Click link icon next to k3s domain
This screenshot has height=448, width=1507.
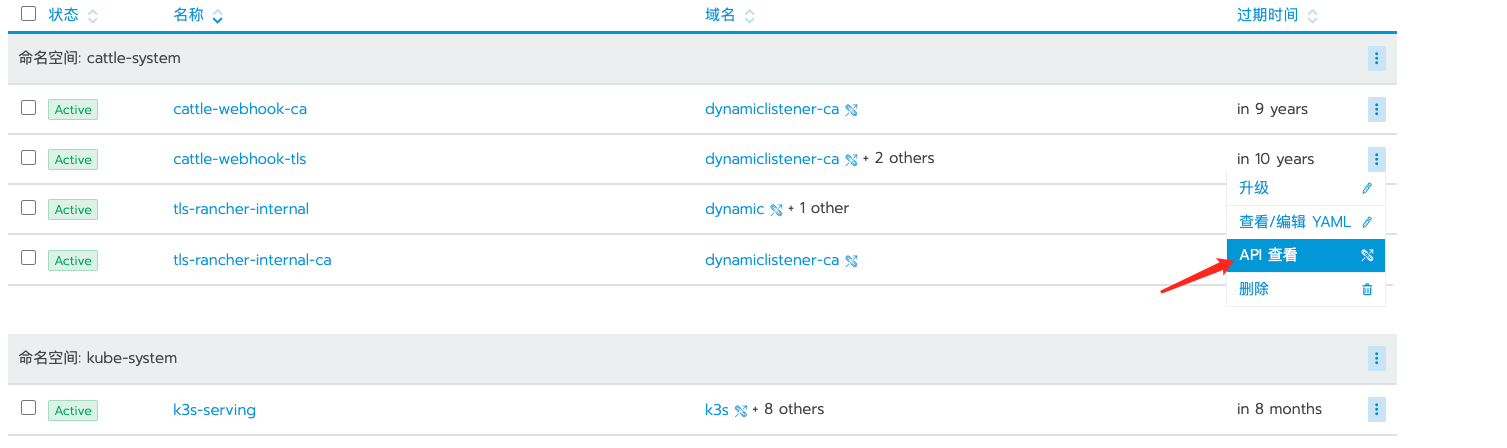coord(741,410)
